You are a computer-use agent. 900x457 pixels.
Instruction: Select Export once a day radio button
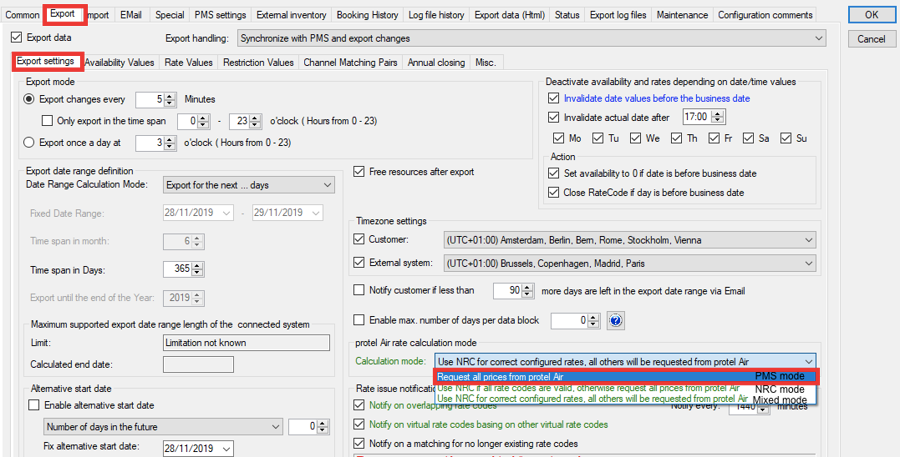click(30, 143)
